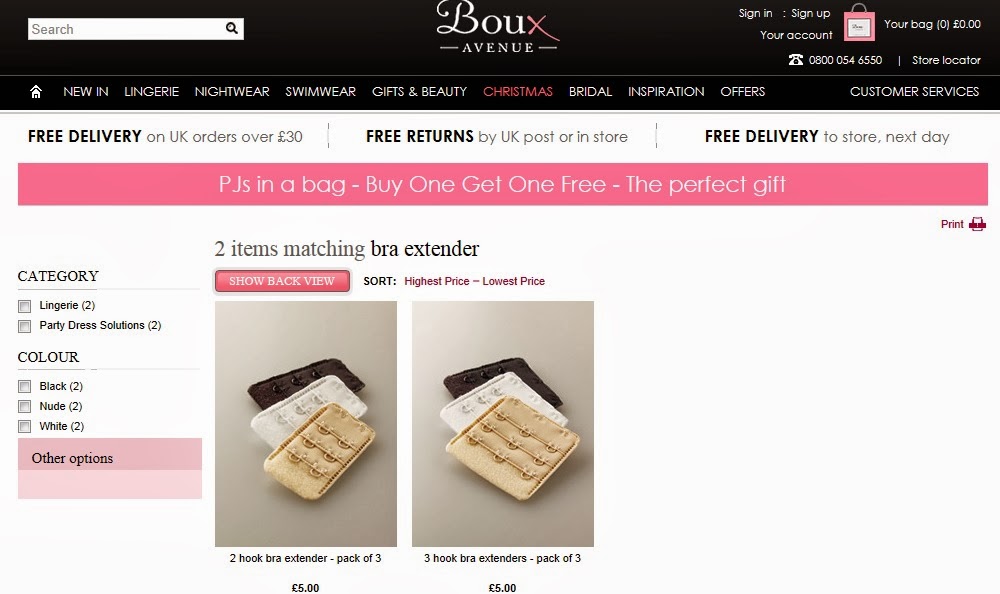Viewport: 1000px width, 594px height.
Task: Select the White colour checkbox
Action: point(25,426)
